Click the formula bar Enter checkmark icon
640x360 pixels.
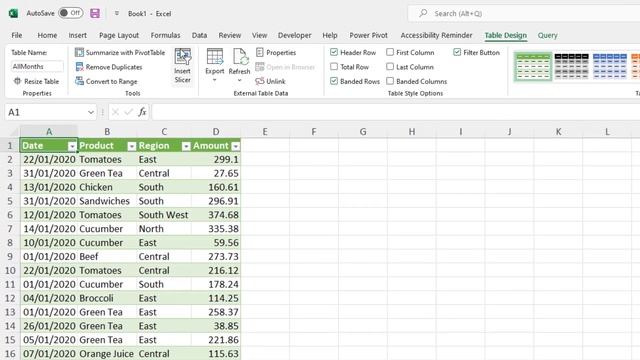(x=129, y=112)
